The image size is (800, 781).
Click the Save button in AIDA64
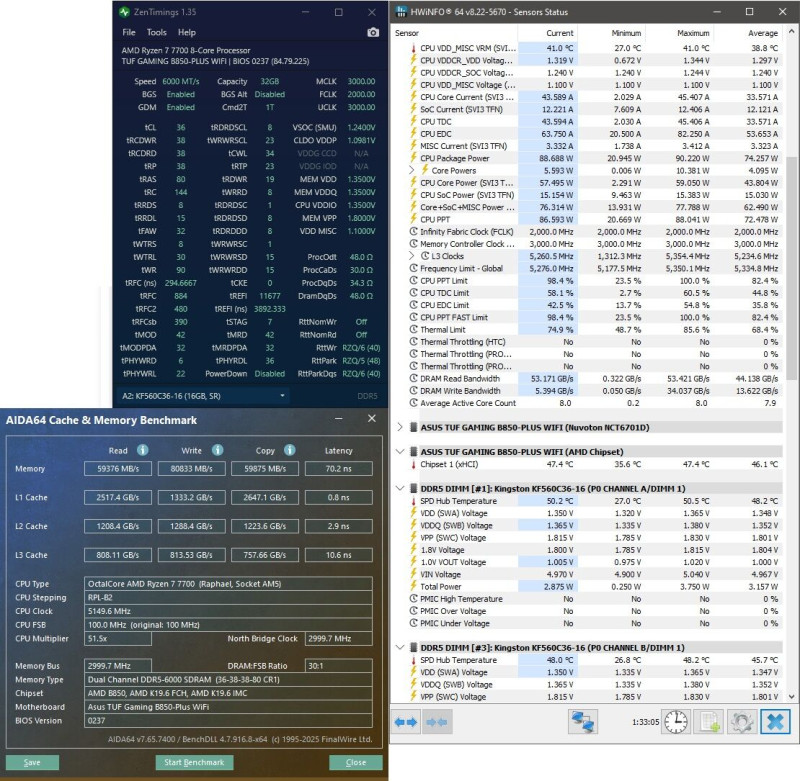[x=32, y=762]
